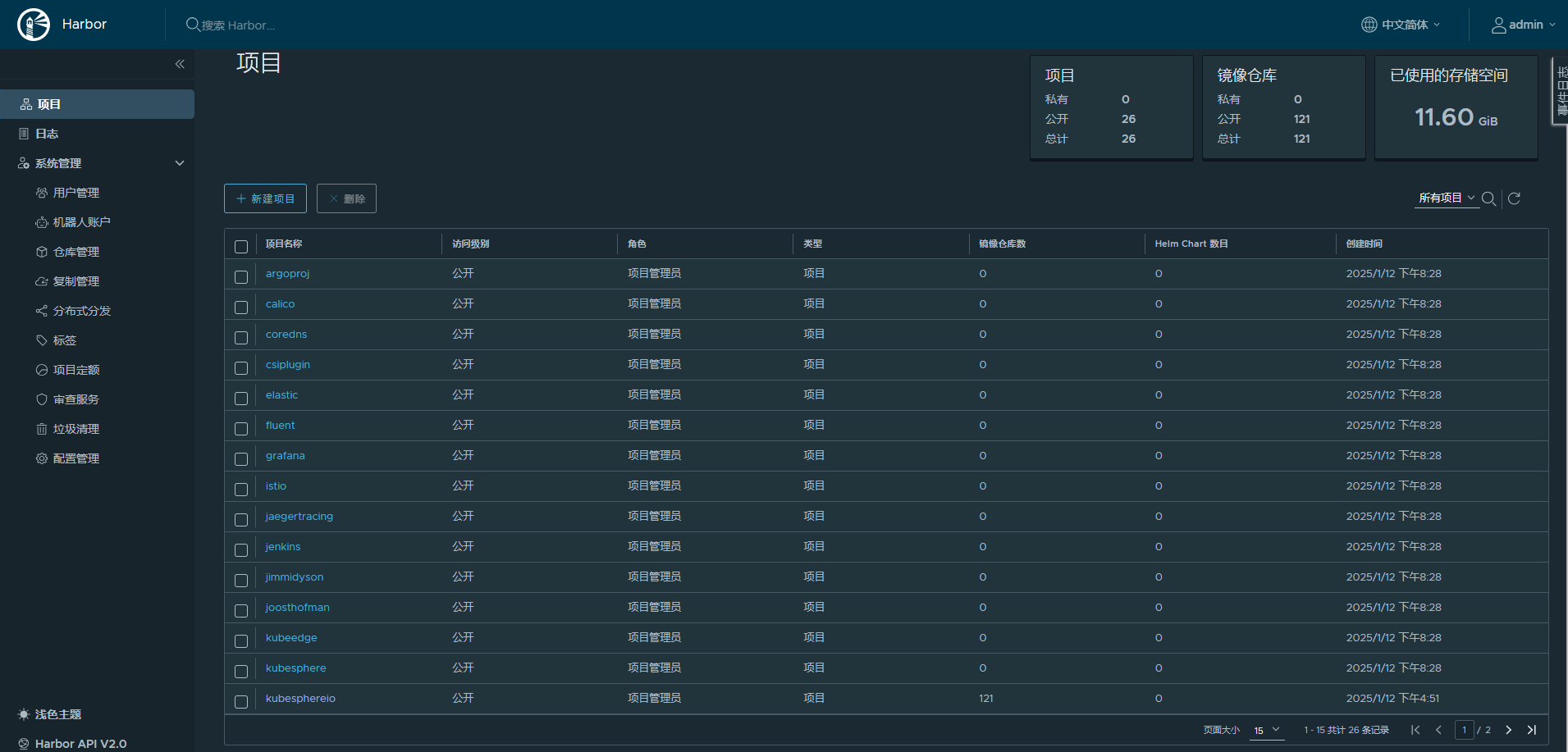
Task: Check the csiplugin row checkbox
Action: 241,368
